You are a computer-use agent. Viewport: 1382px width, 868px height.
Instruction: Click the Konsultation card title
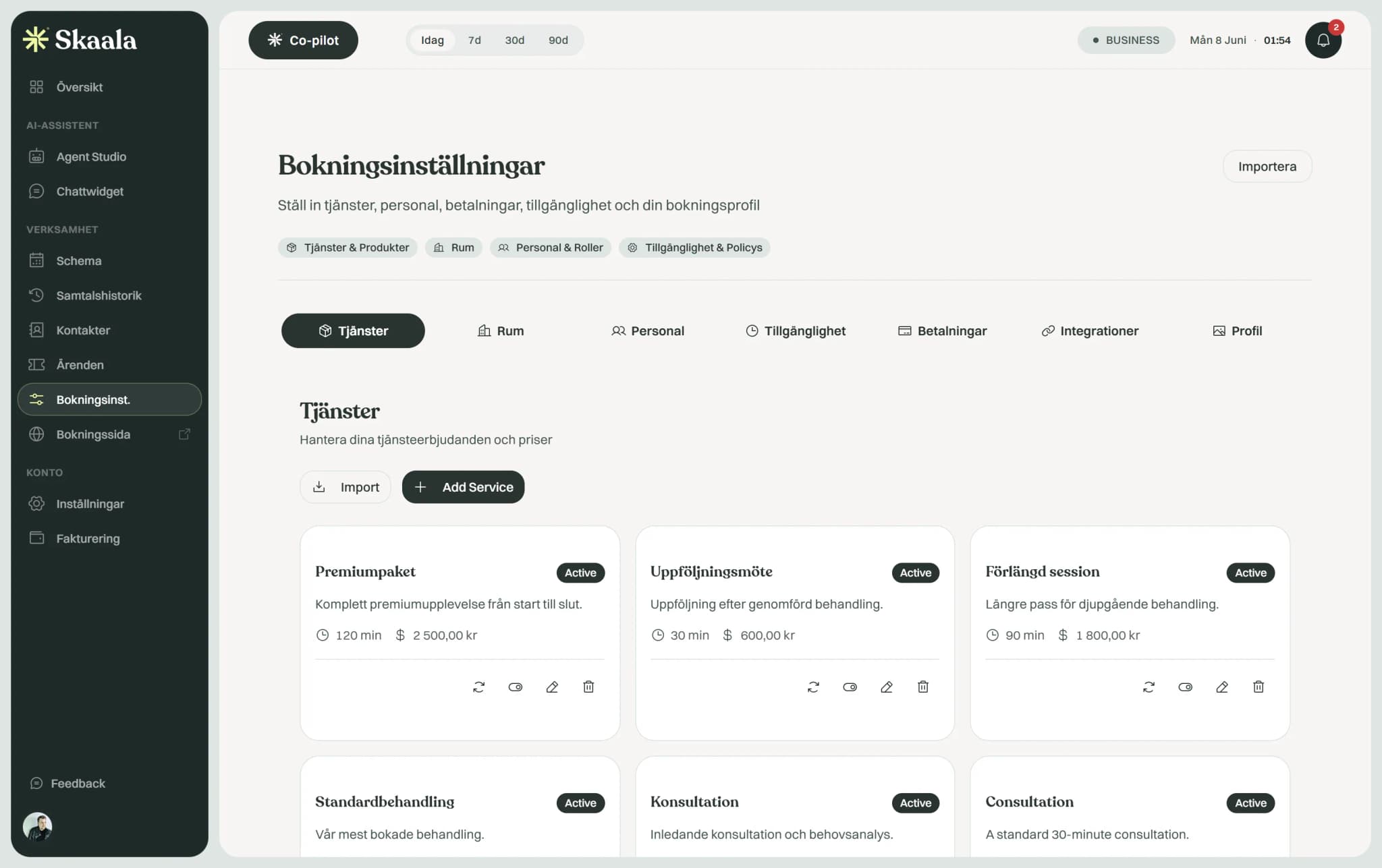[x=694, y=802]
